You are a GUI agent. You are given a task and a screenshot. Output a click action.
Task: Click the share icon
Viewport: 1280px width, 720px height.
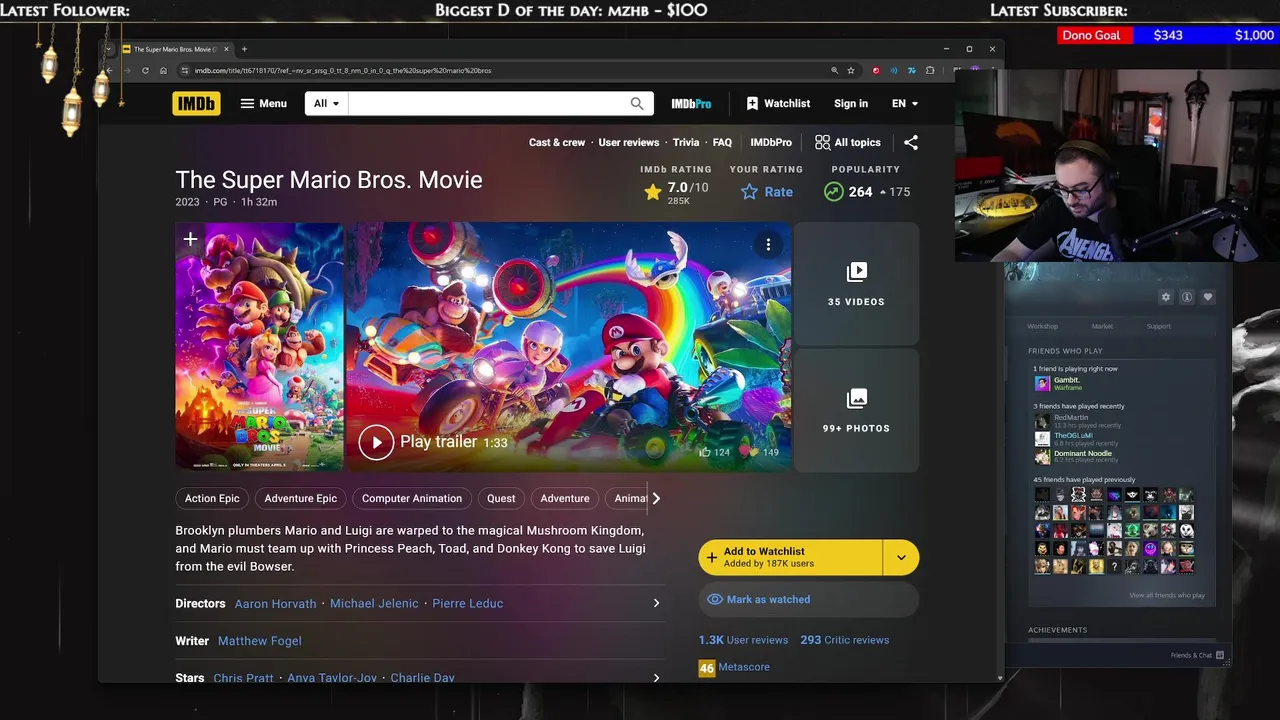910,142
